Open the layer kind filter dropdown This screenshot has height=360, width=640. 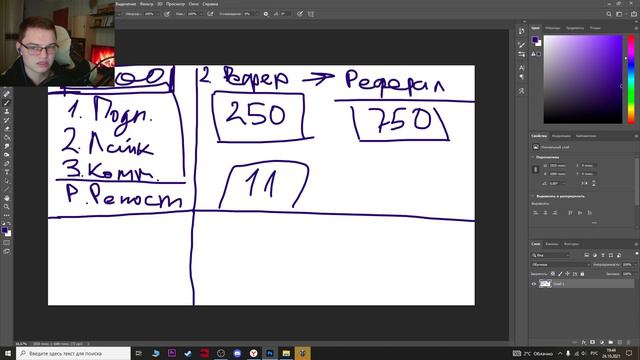550,255
